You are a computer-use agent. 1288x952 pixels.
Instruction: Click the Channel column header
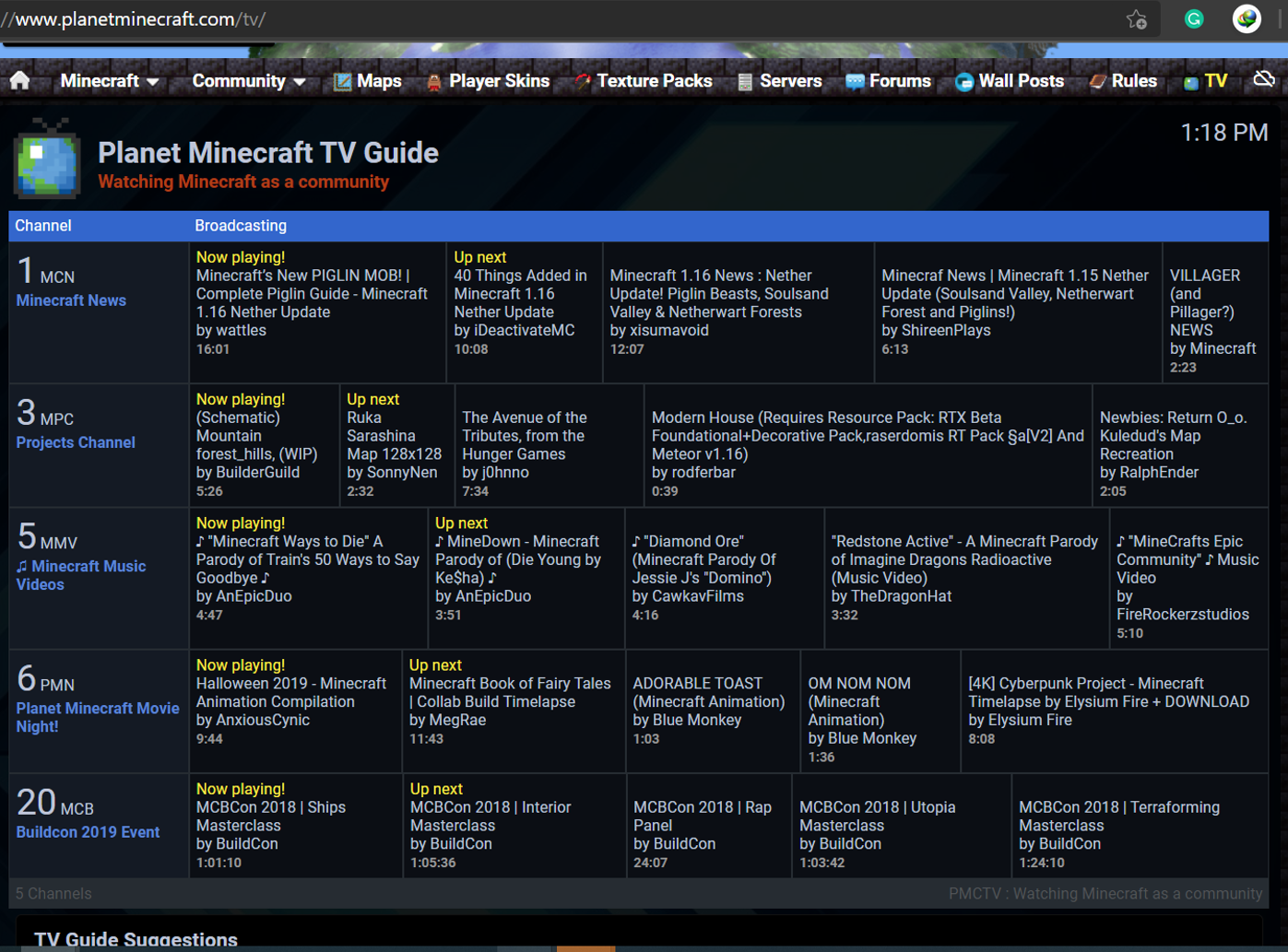coord(43,226)
